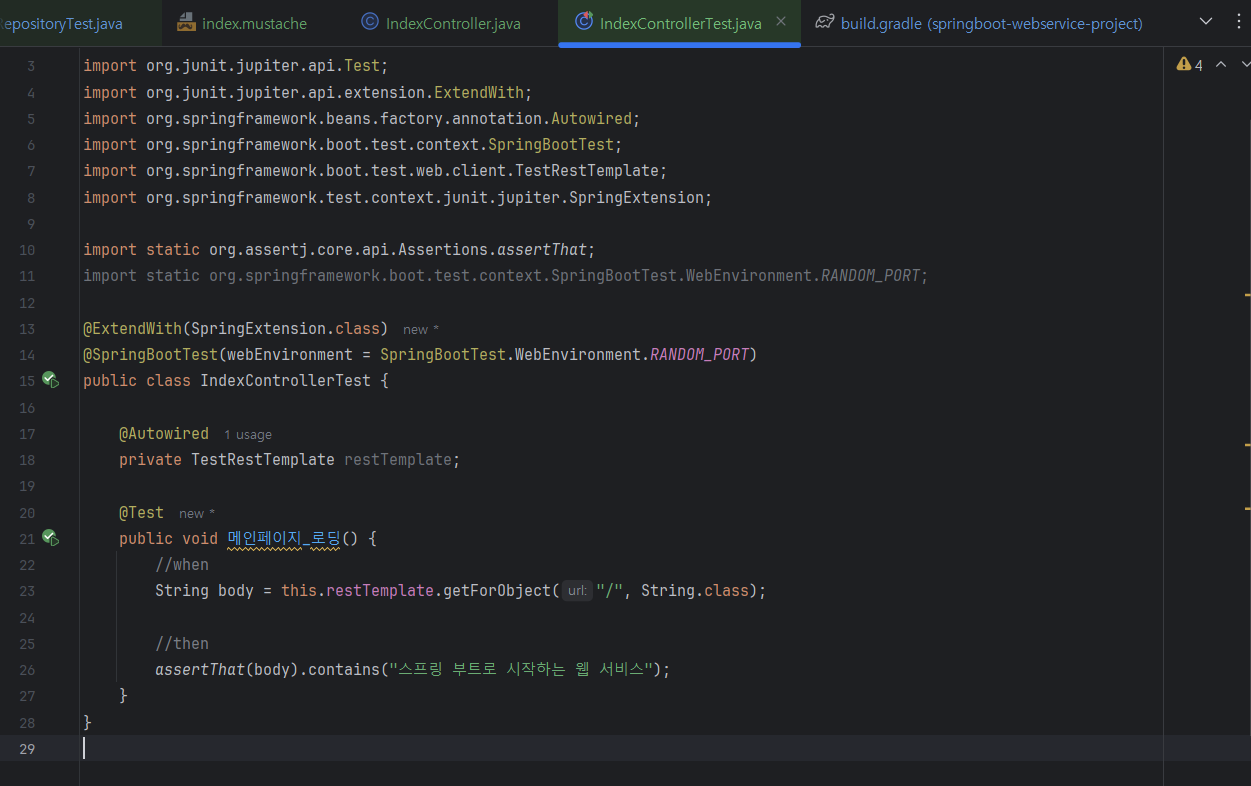Click the assertThat call on line 26
This screenshot has width=1251, height=786.
(200, 669)
